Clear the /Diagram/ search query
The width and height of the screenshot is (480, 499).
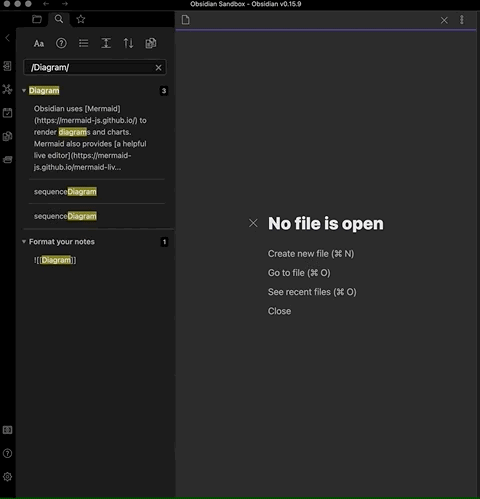(x=158, y=68)
